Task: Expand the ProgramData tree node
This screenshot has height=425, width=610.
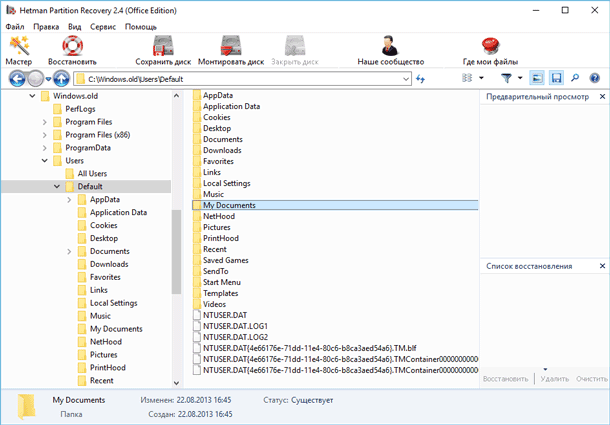Action: pyautogui.click(x=45, y=148)
